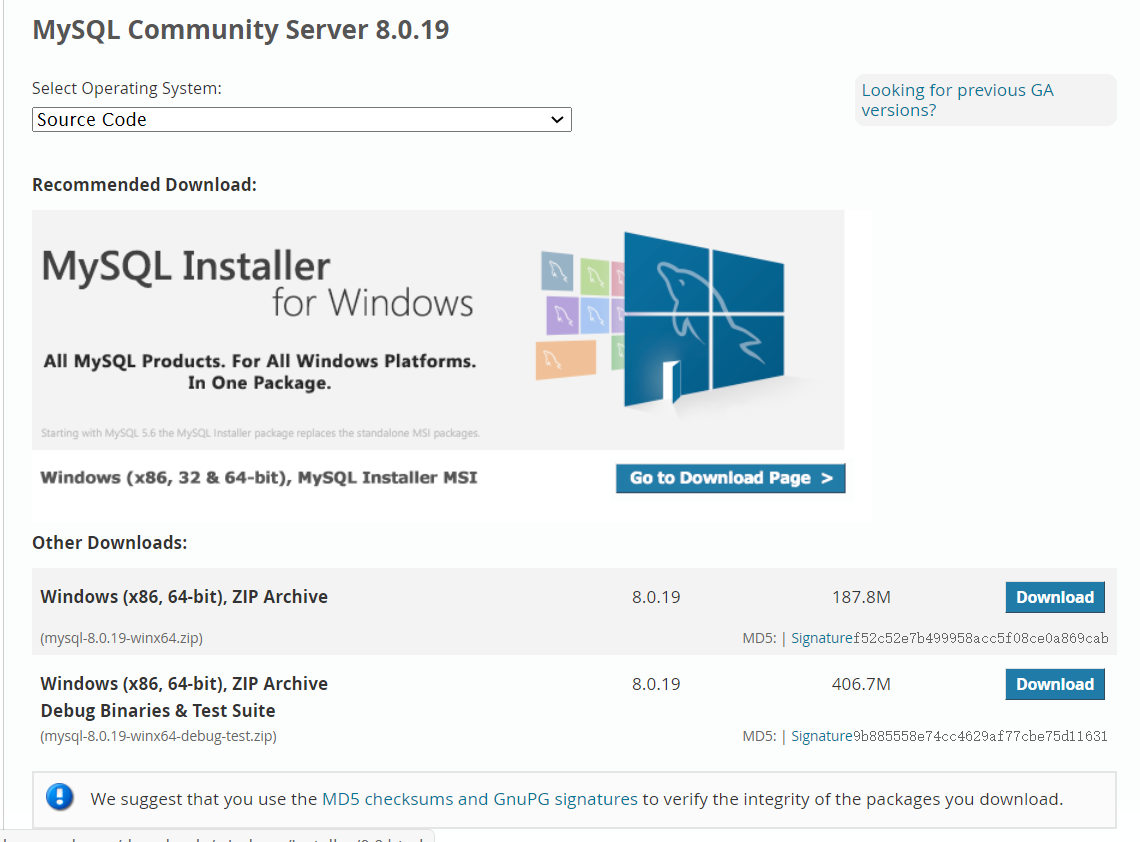The width and height of the screenshot is (1140, 842).
Task: Download the 187.8M ZIP Archive
Action: (x=1055, y=597)
